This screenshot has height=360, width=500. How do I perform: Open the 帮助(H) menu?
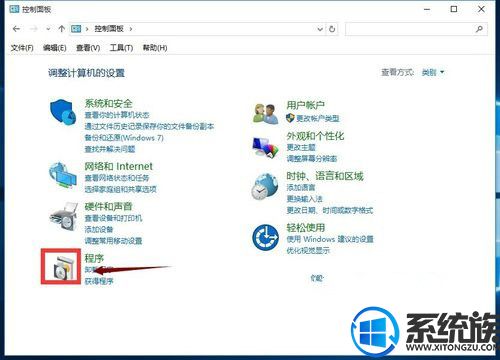click(155, 48)
